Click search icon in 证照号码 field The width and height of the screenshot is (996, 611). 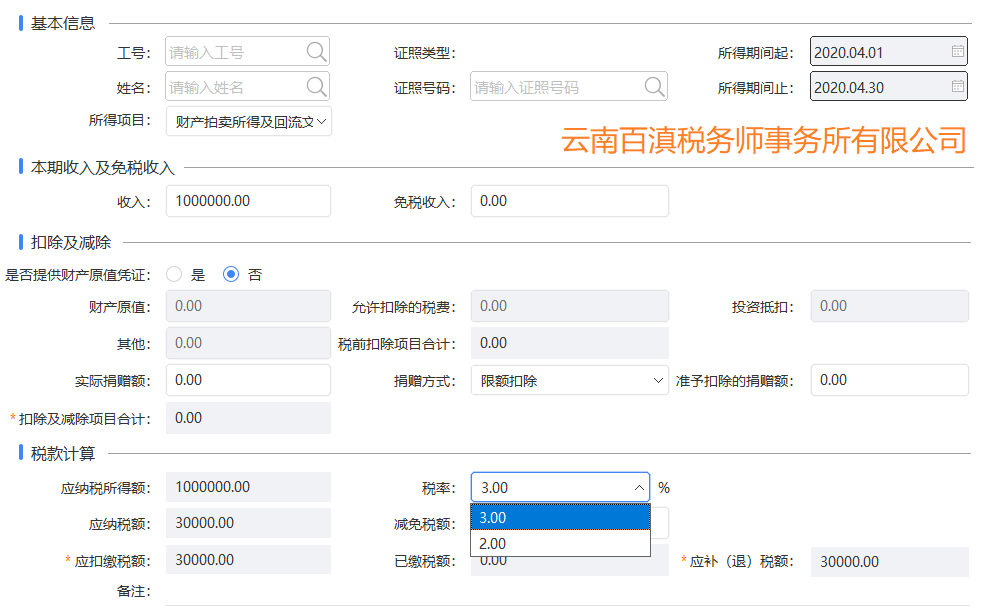click(654, 86)
